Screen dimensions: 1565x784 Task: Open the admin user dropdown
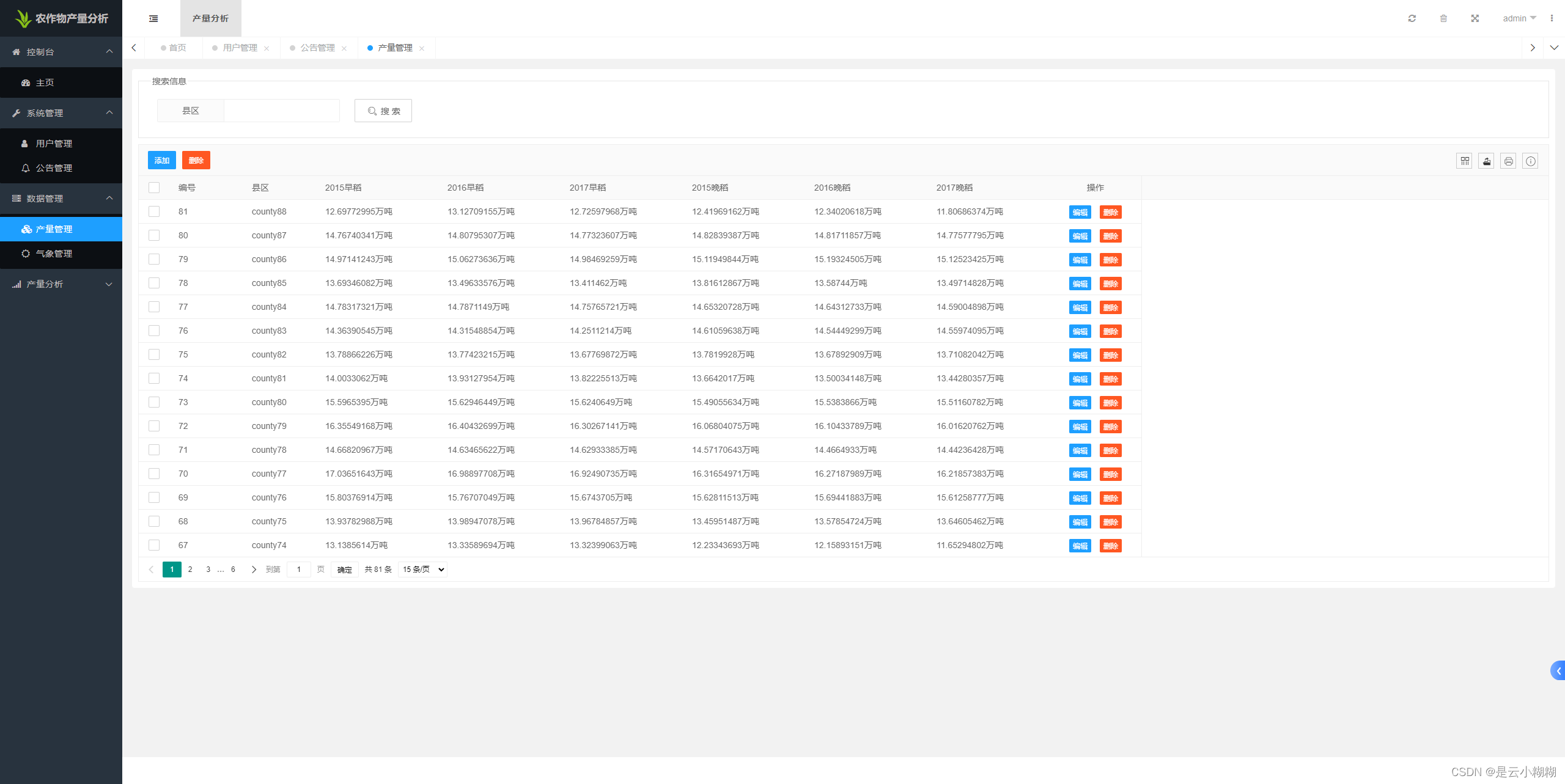click(1519, 18)
